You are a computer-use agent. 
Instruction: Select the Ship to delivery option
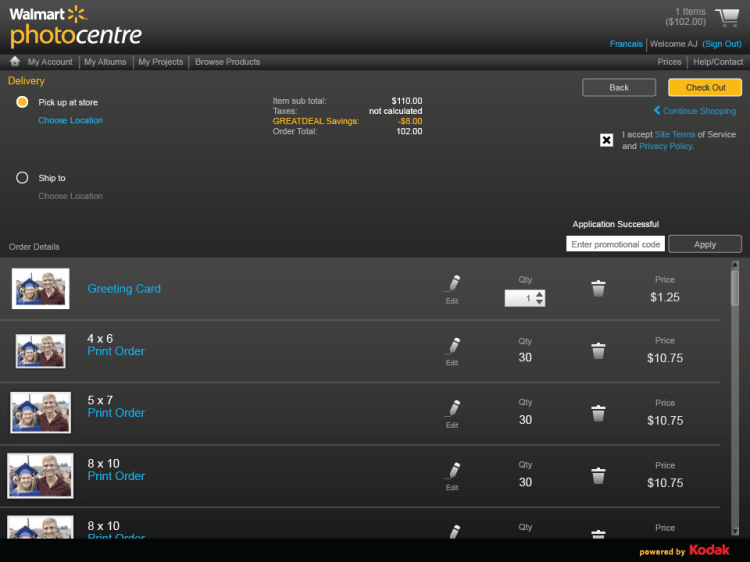tap(22, 178)
